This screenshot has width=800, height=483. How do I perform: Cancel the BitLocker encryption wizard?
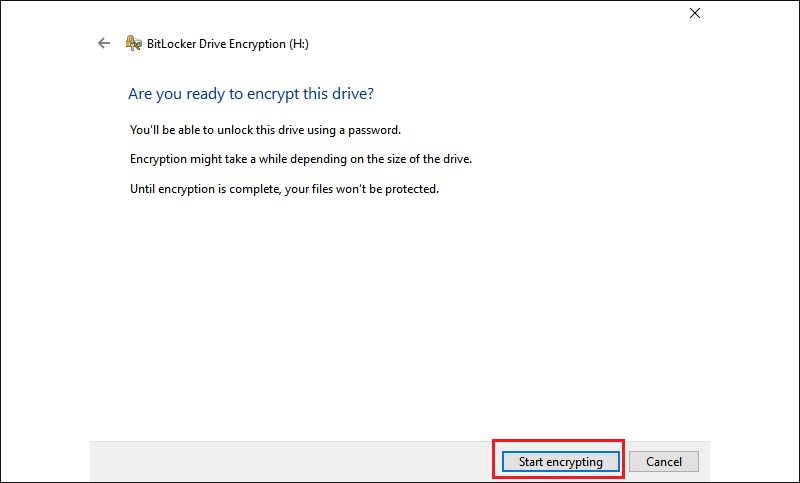point(663,462)
